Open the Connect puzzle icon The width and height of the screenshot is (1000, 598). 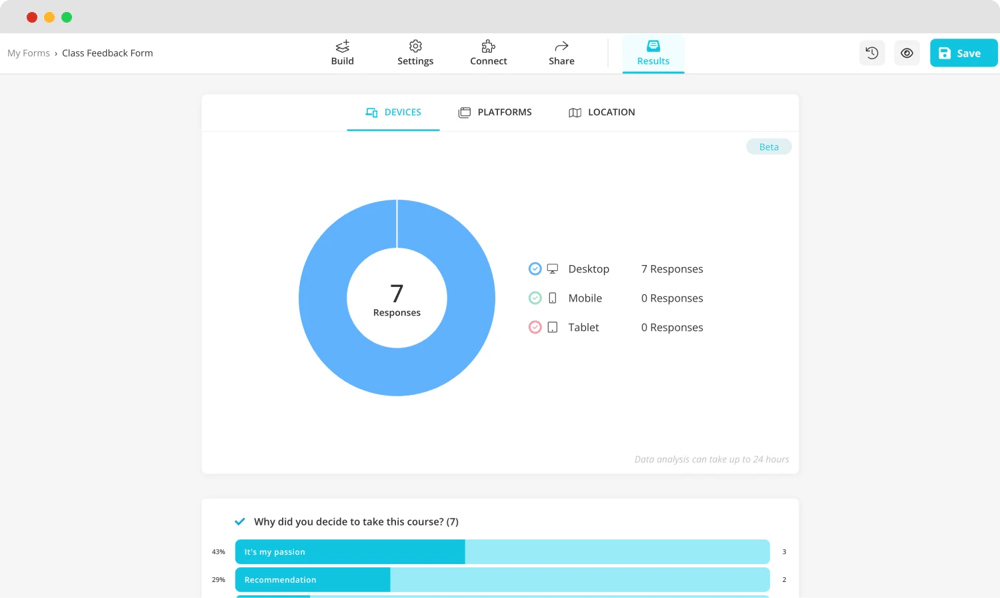pos(488,46)
